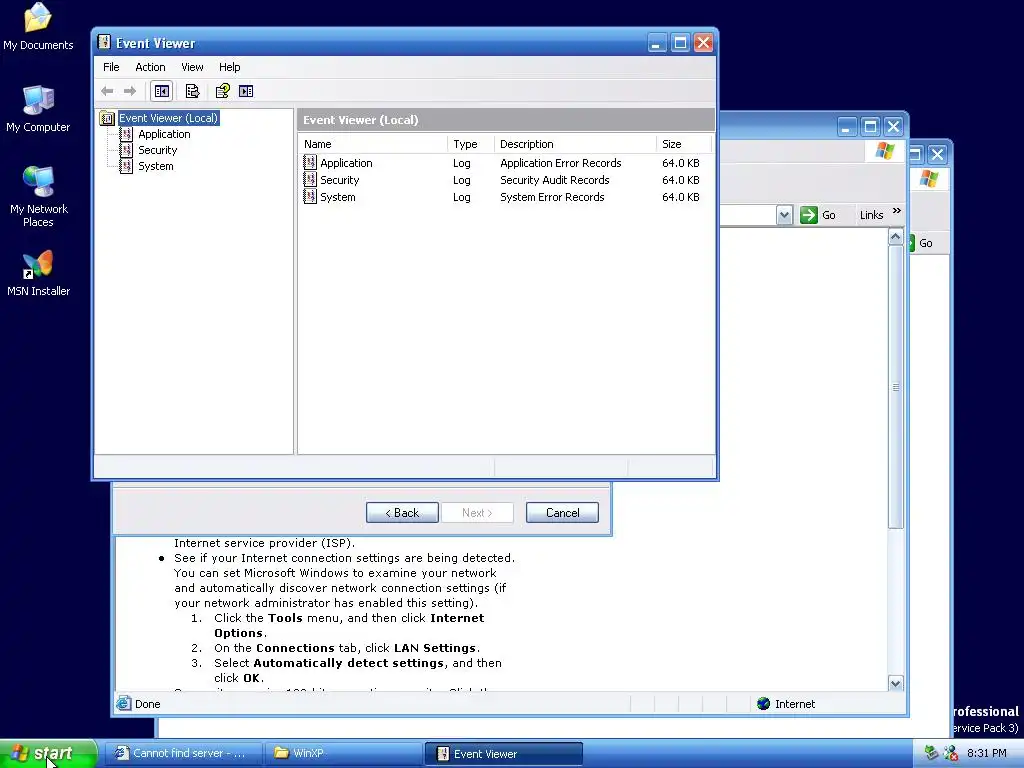Click the browser scrollbar up arrow
The image size is (1024, 768).
point(896,236)
